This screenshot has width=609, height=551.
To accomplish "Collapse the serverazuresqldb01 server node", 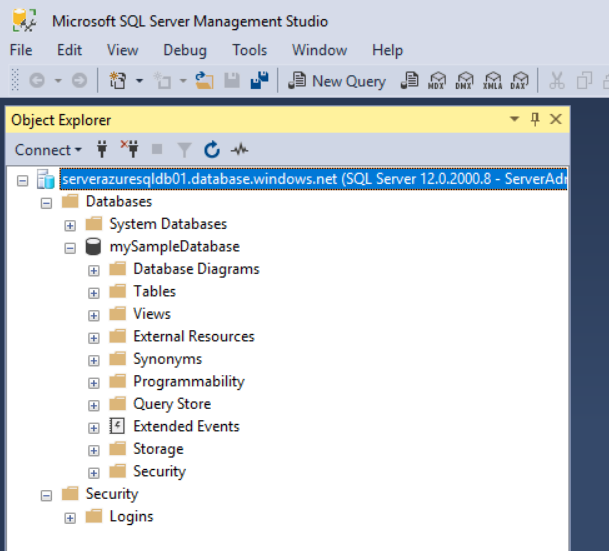I will click(23, 181).
